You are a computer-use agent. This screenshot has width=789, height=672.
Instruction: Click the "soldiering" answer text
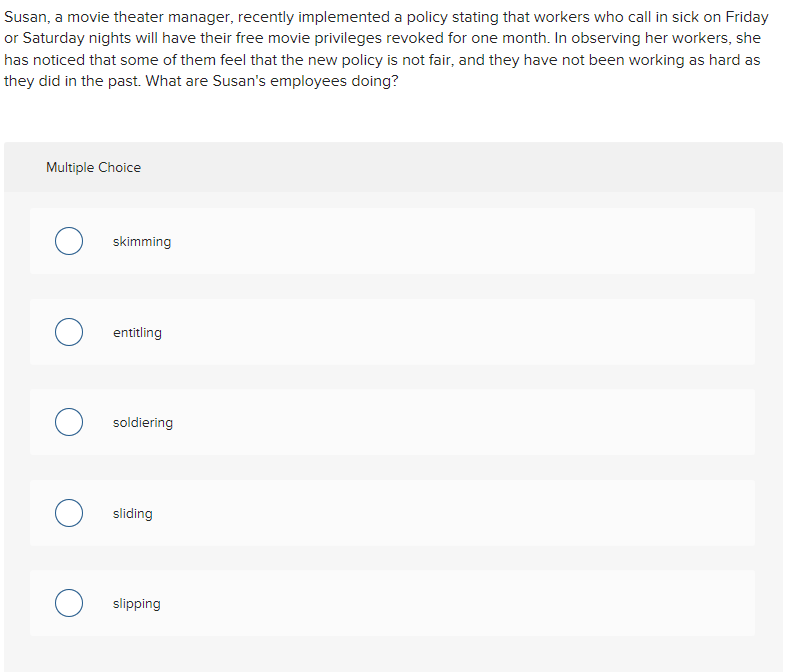click(x=143, y=423)
